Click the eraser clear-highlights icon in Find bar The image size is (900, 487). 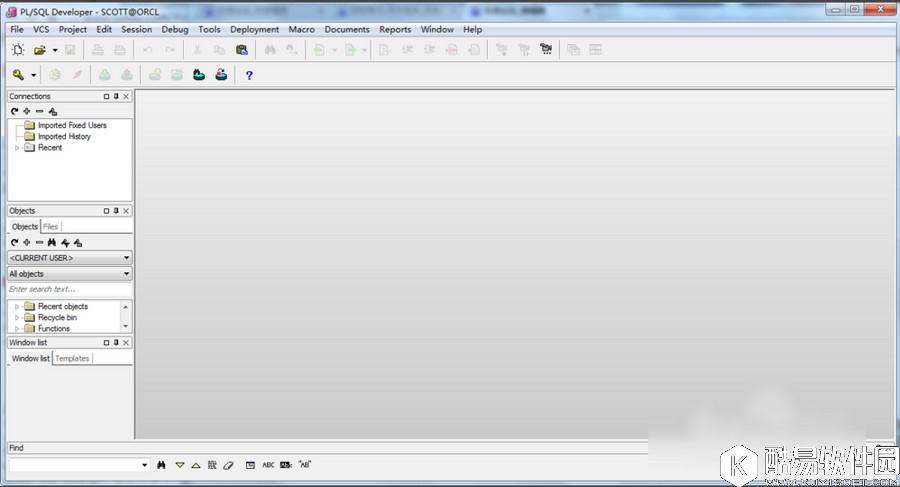[x=228, y=465]
